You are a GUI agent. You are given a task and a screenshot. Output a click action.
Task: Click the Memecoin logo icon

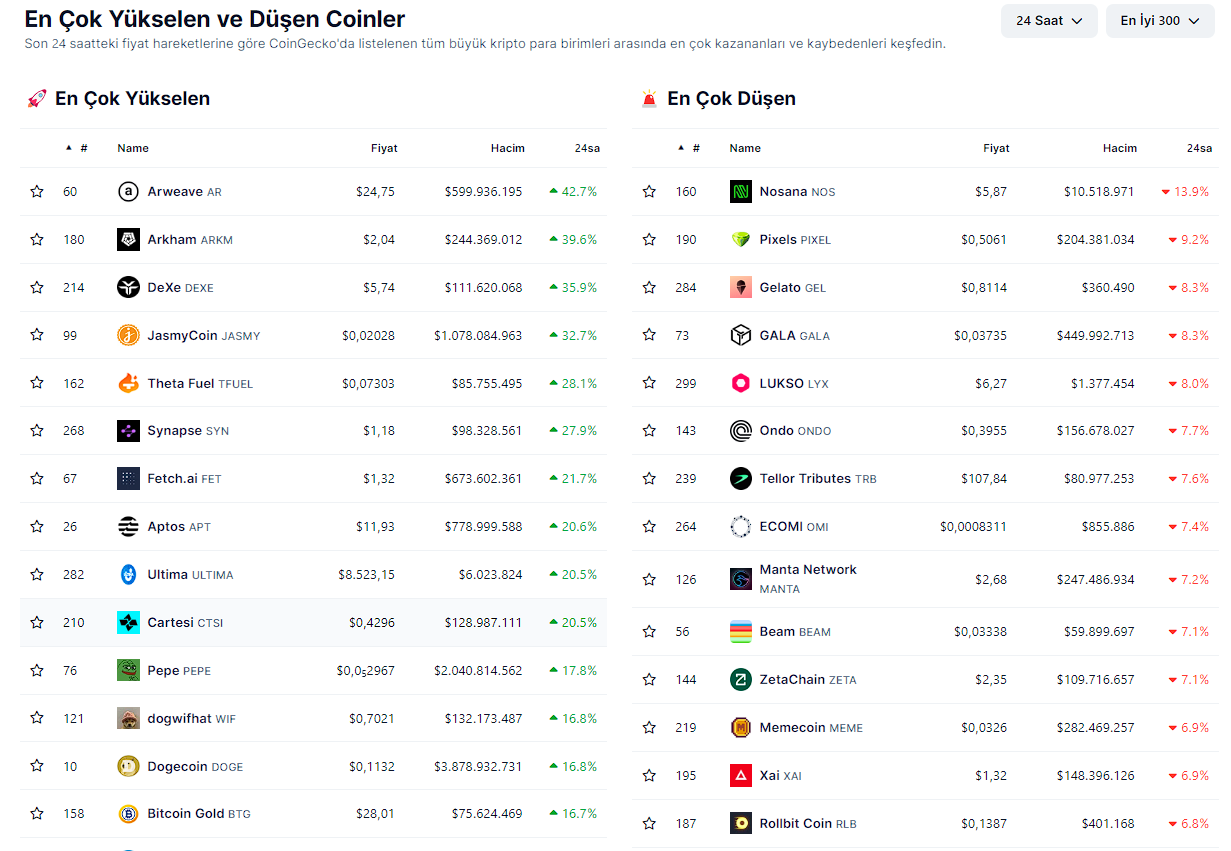[x=740, y=727]
